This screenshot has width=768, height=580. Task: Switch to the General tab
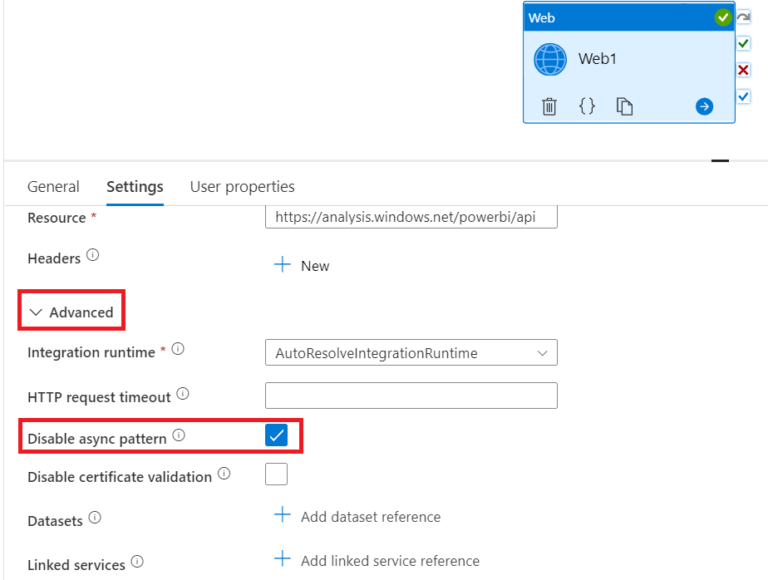coord(53,187)
